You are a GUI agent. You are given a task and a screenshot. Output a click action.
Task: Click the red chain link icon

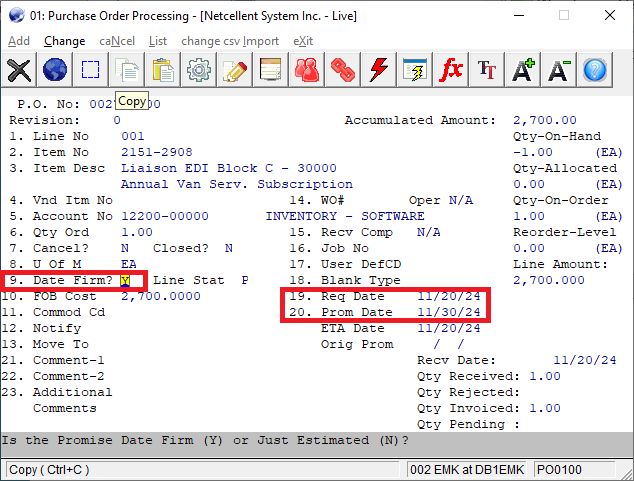click(x=343, y=70)
